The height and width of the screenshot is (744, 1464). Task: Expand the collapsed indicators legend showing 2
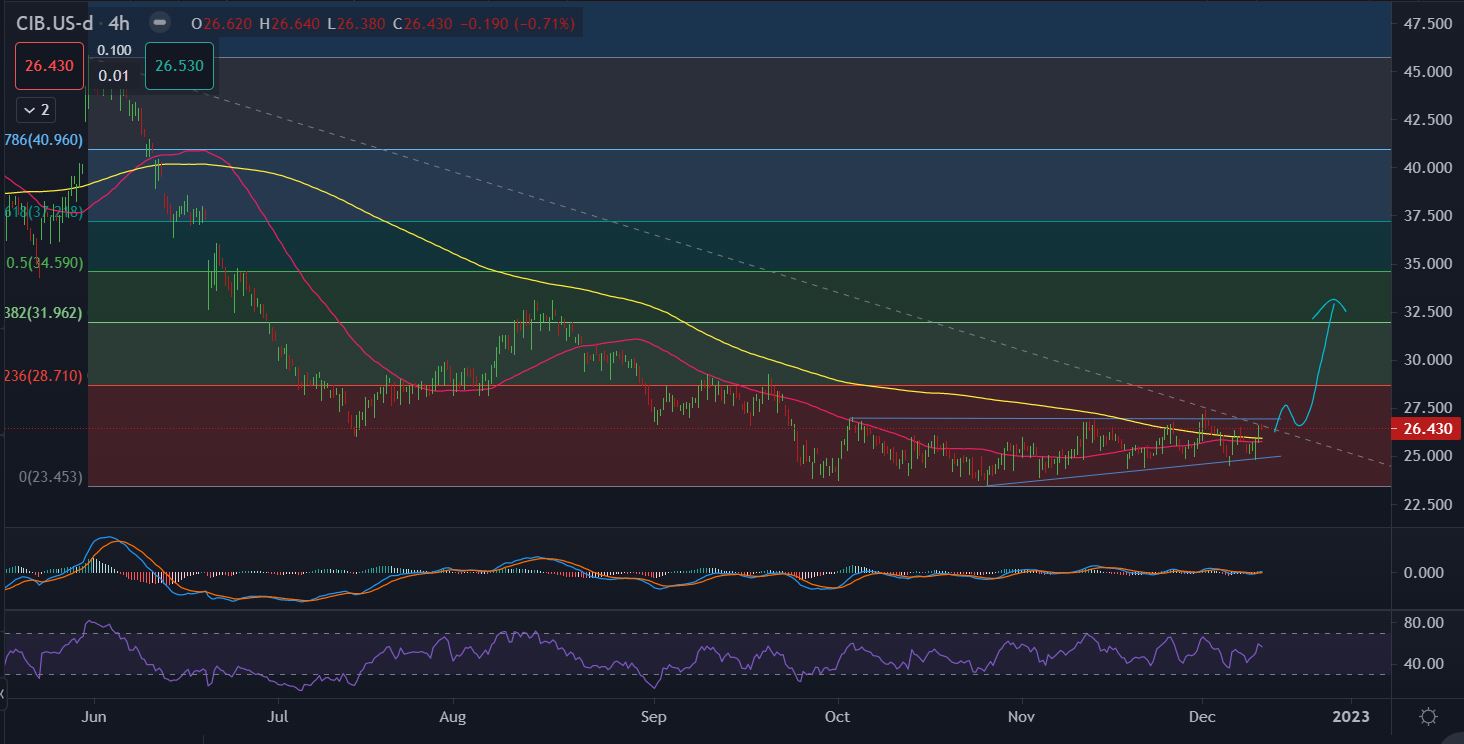pyautogui.click(x=36, y=110)
